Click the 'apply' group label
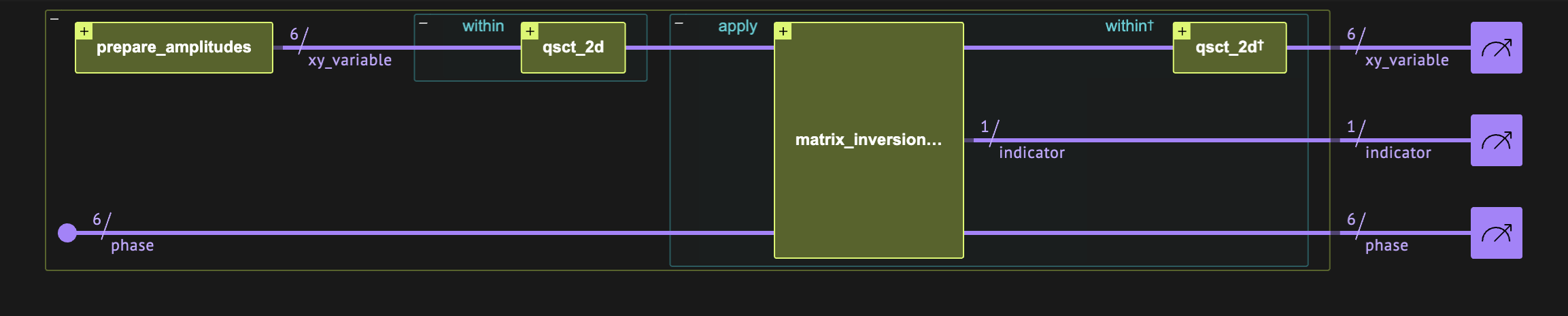 tap(738, 27)
